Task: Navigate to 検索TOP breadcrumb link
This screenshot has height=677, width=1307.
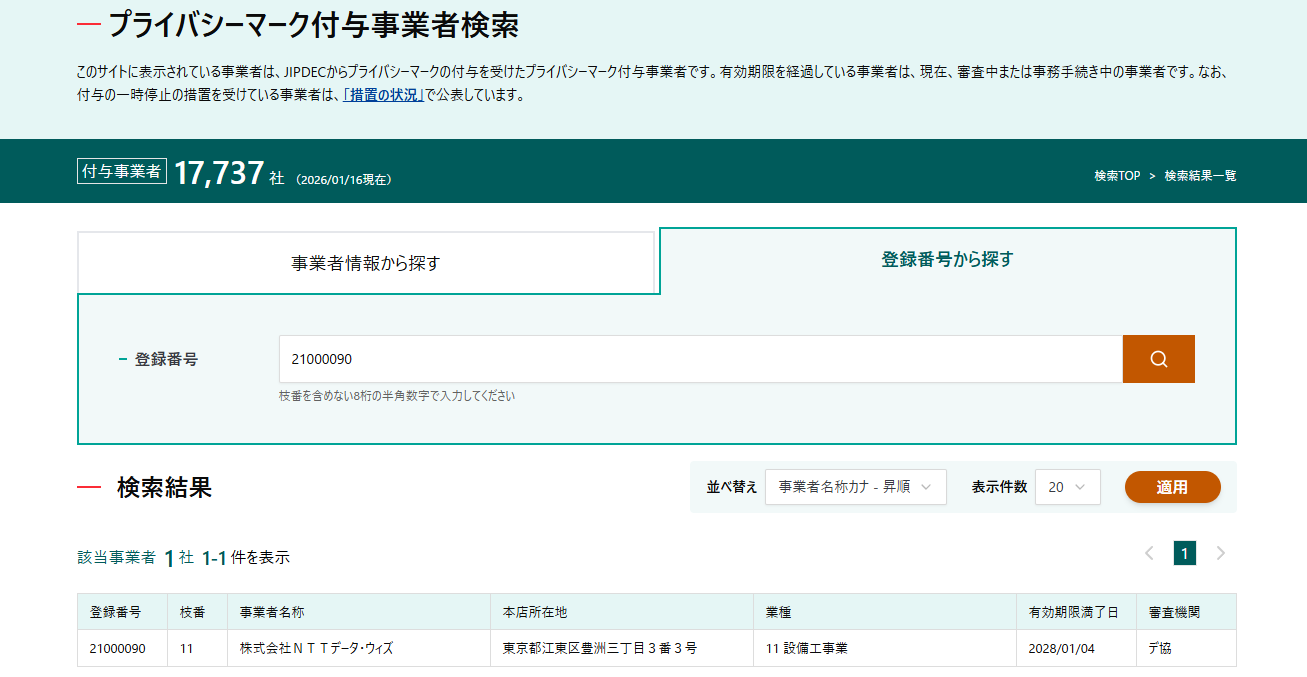Action: 1117,176
